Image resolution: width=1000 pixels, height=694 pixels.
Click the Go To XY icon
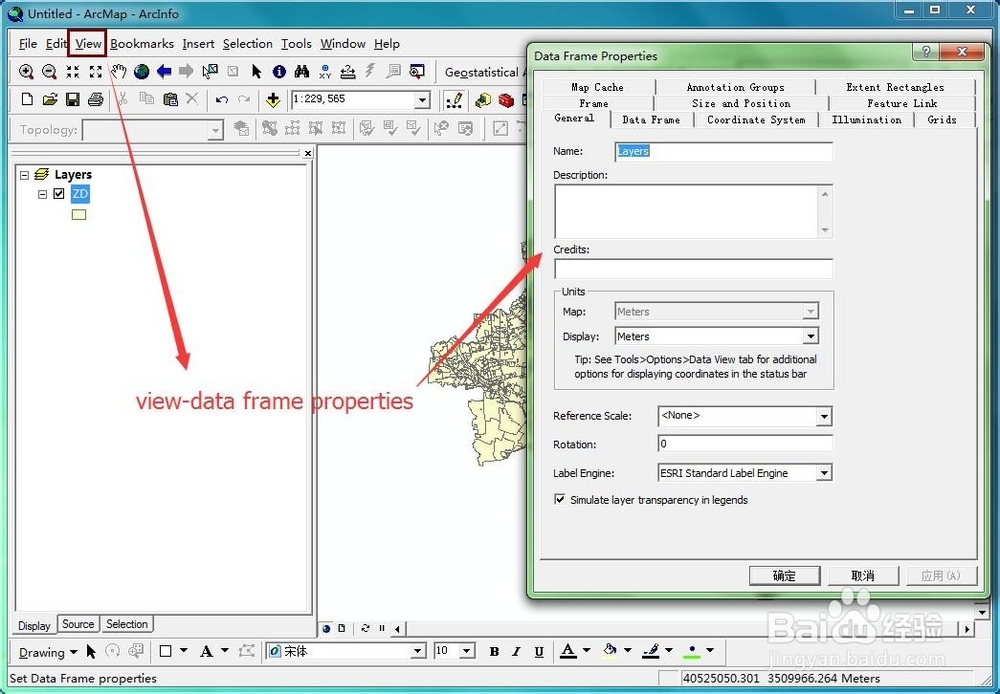pos(325,71)
